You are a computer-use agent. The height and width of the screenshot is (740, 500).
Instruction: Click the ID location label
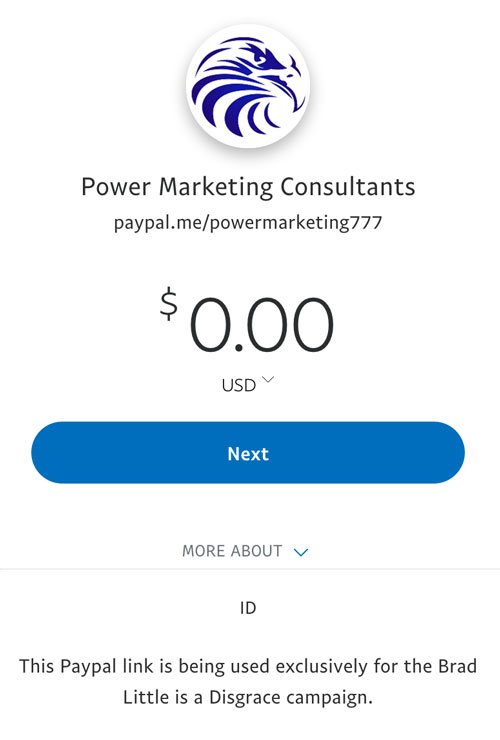pos(248,608)
